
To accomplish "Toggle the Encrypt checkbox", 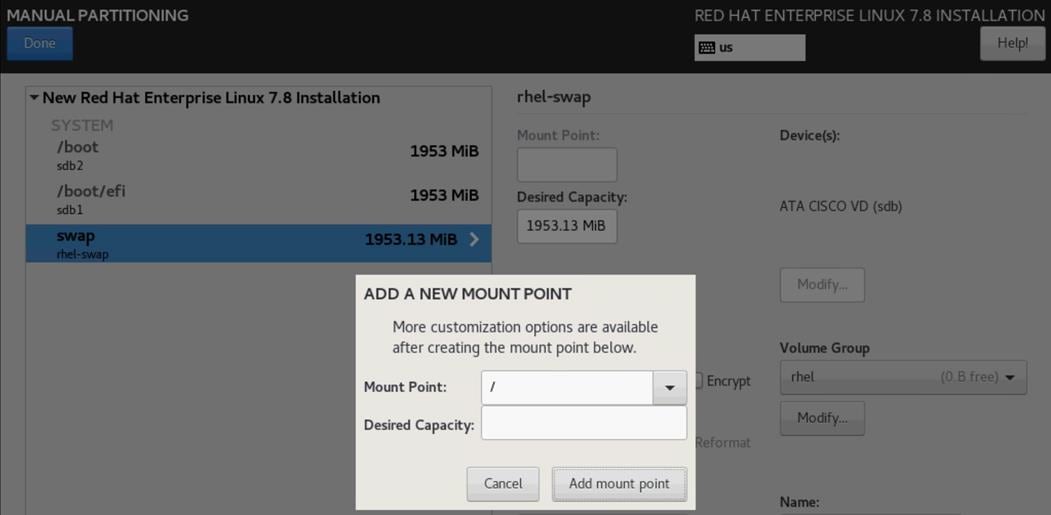I will [x=699, y=381].
